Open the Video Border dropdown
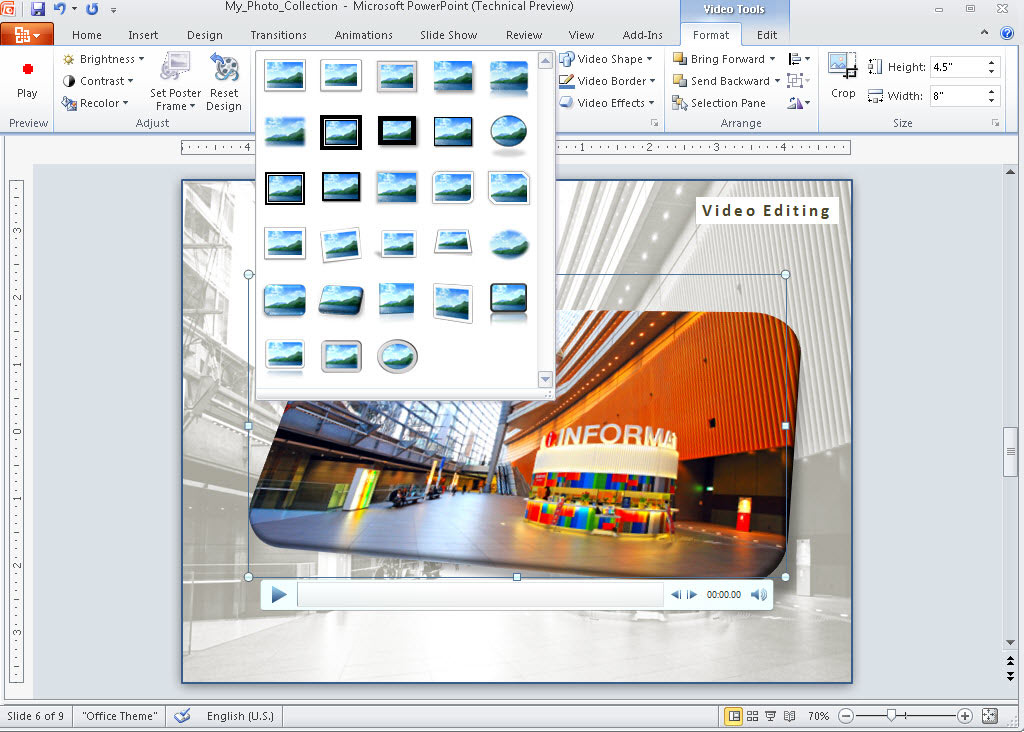This screenshot has height=732, width=1024. [x=607, y=81]
